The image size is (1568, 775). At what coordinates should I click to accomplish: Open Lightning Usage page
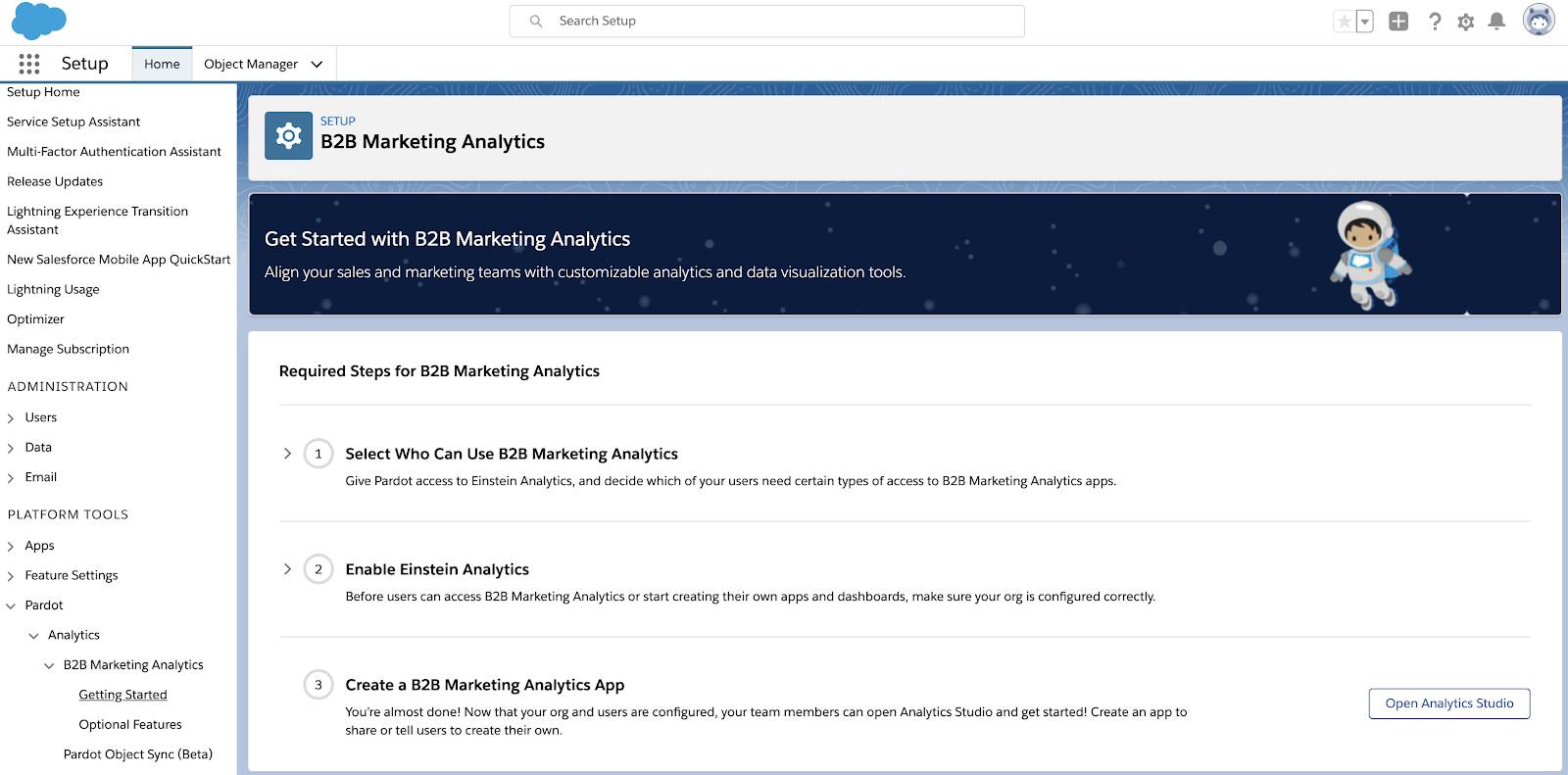53,289
